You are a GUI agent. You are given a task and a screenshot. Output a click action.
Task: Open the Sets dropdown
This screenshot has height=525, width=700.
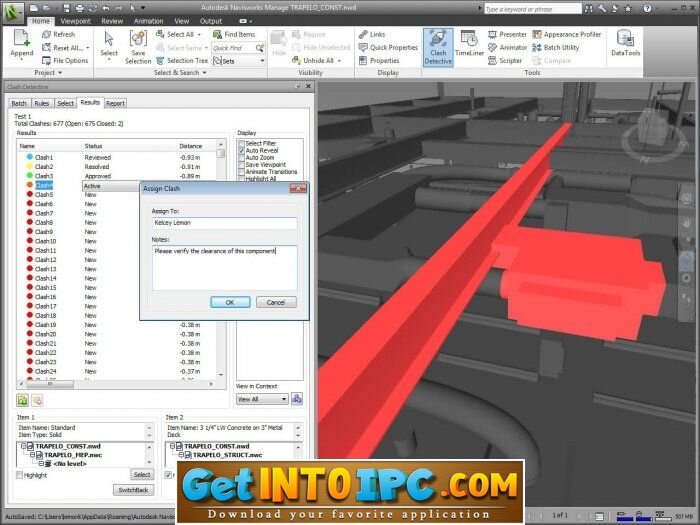pos(239,61)
